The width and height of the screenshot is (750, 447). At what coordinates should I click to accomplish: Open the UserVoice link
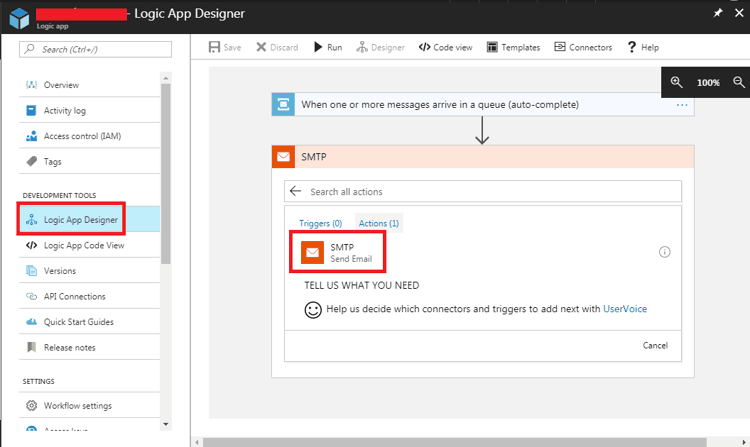click(625, 309)
